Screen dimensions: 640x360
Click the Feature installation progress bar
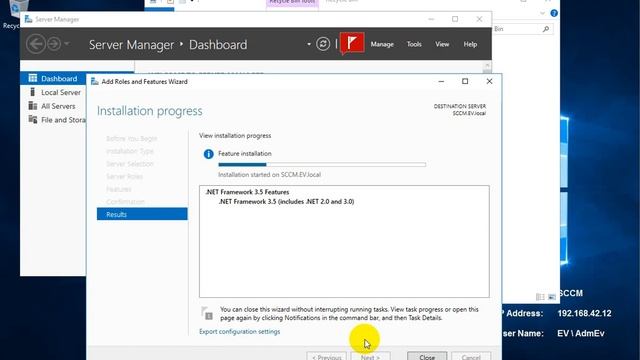click(322, 164)
